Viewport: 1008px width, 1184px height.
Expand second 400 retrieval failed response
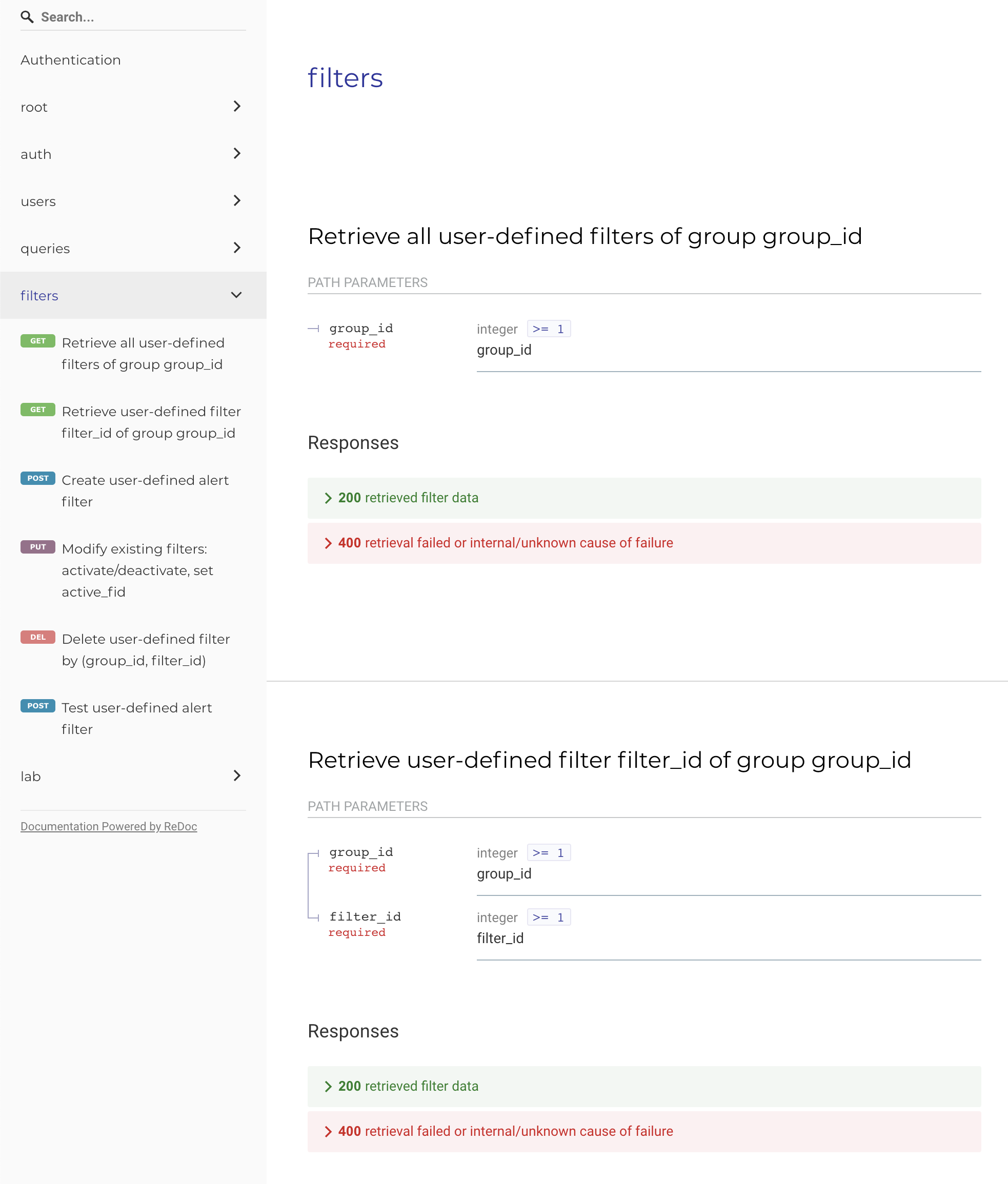click(x=644, y=1131)
